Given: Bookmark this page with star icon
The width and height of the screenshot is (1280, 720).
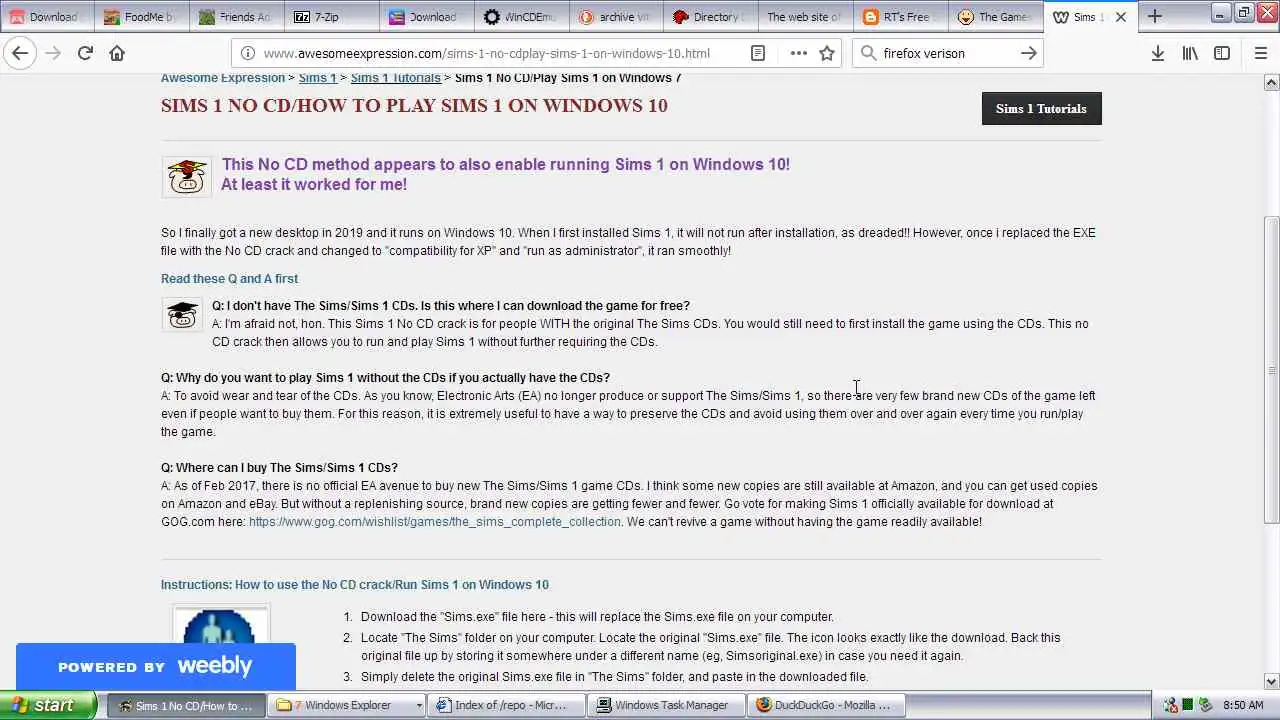Looking at the screenshot, I should 827,53.
